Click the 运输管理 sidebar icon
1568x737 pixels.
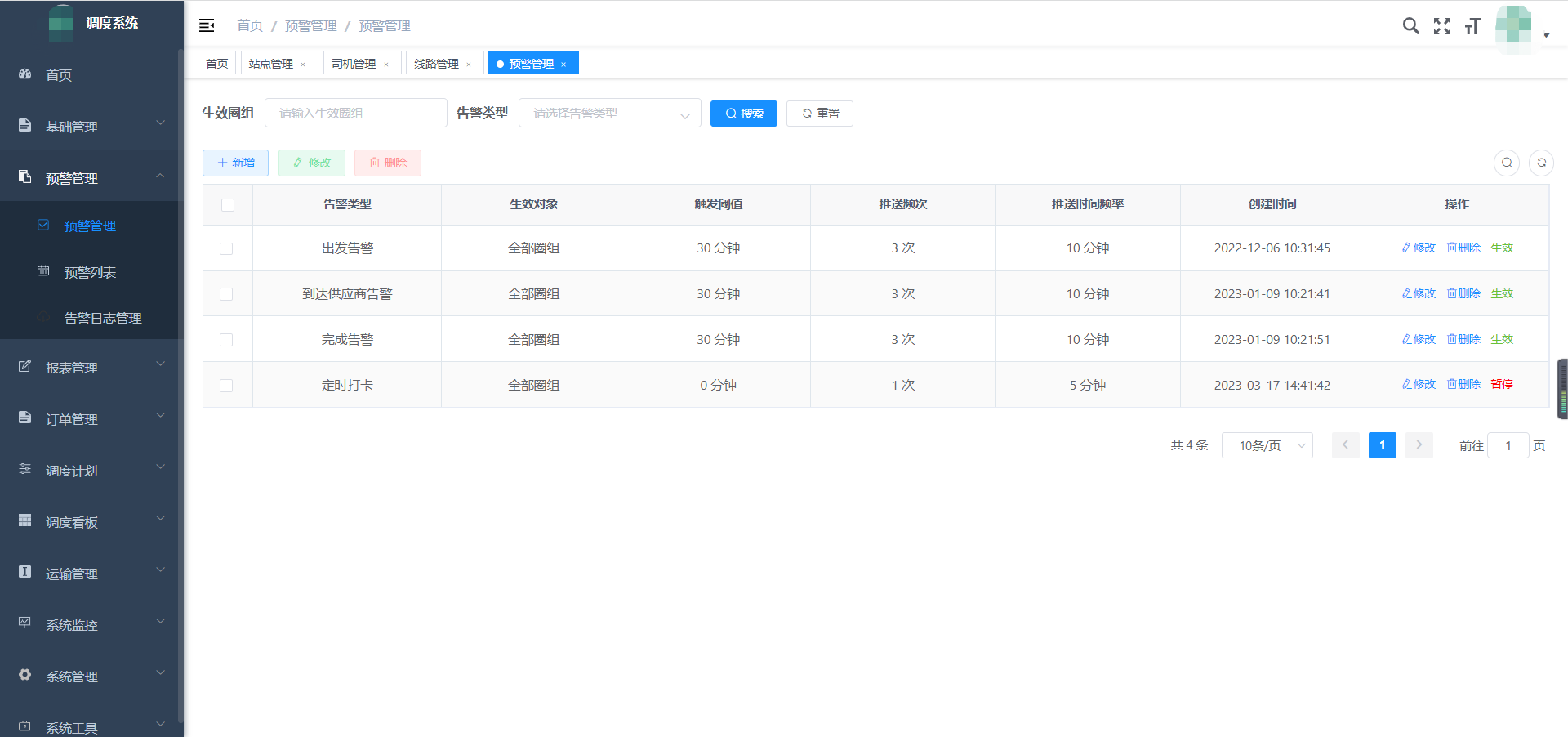click(25, 573)
